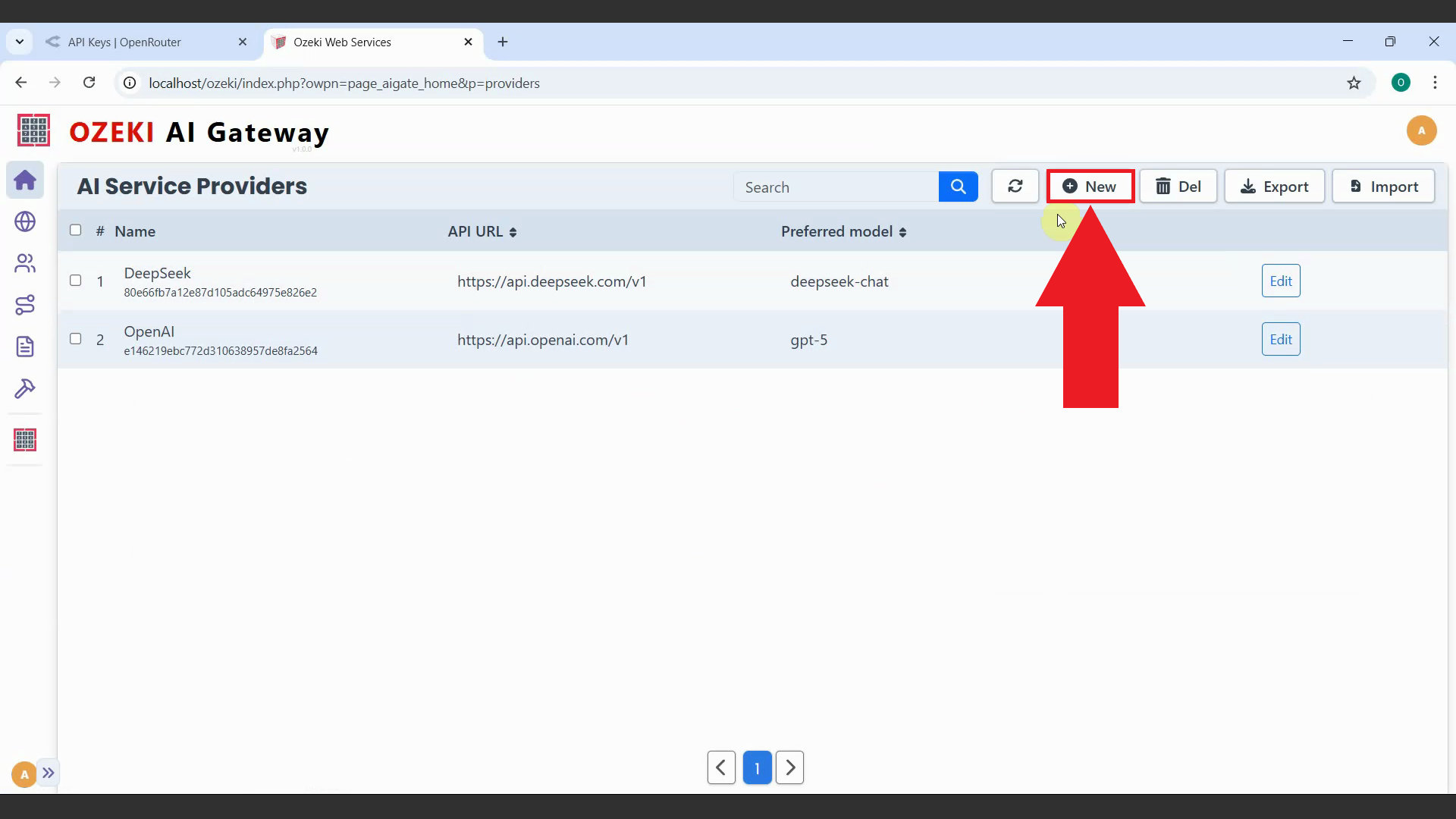Click the New provider button

(1090, 186)
